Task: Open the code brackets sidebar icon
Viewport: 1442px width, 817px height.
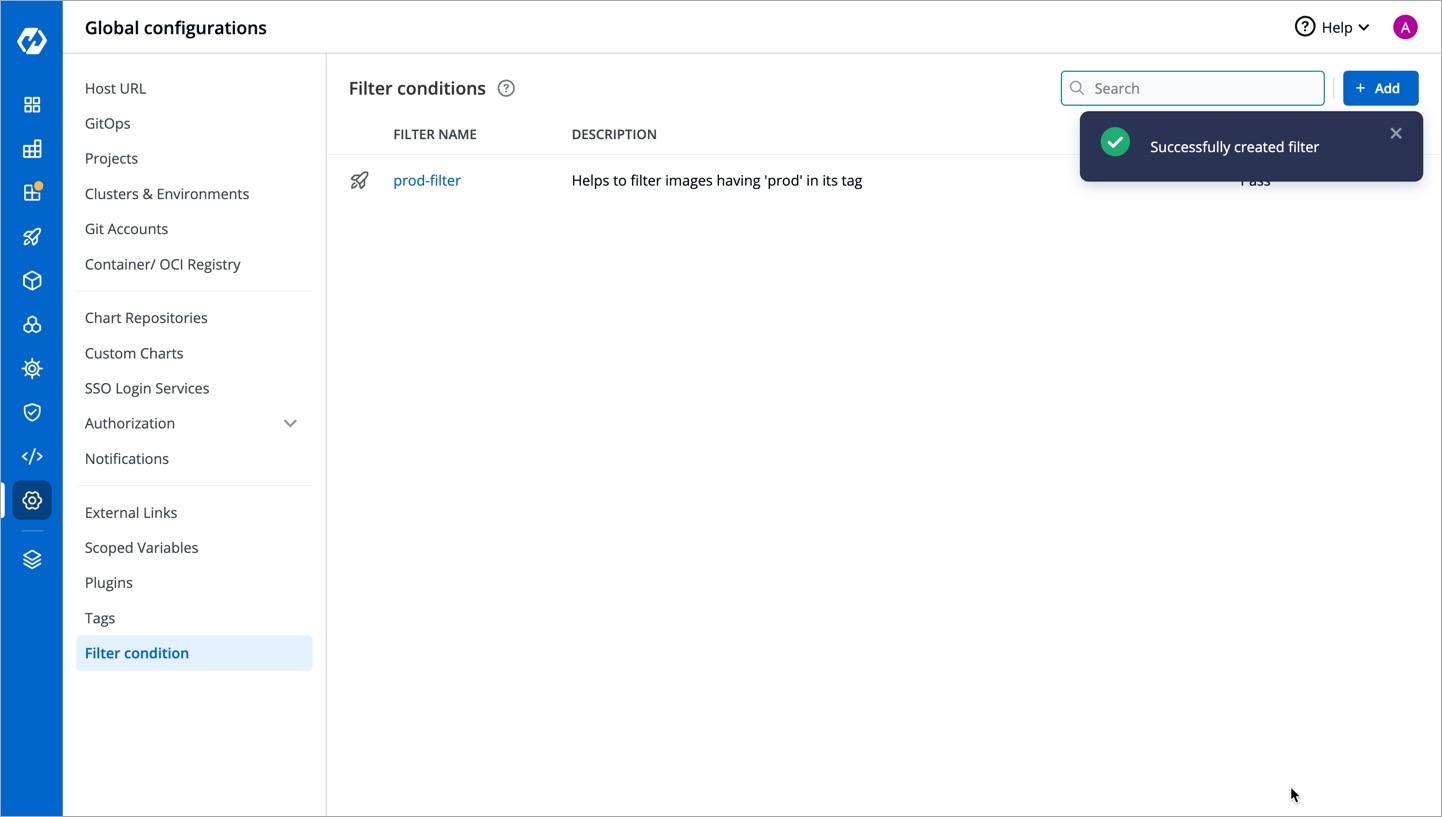Action: [x=32, y=456]
